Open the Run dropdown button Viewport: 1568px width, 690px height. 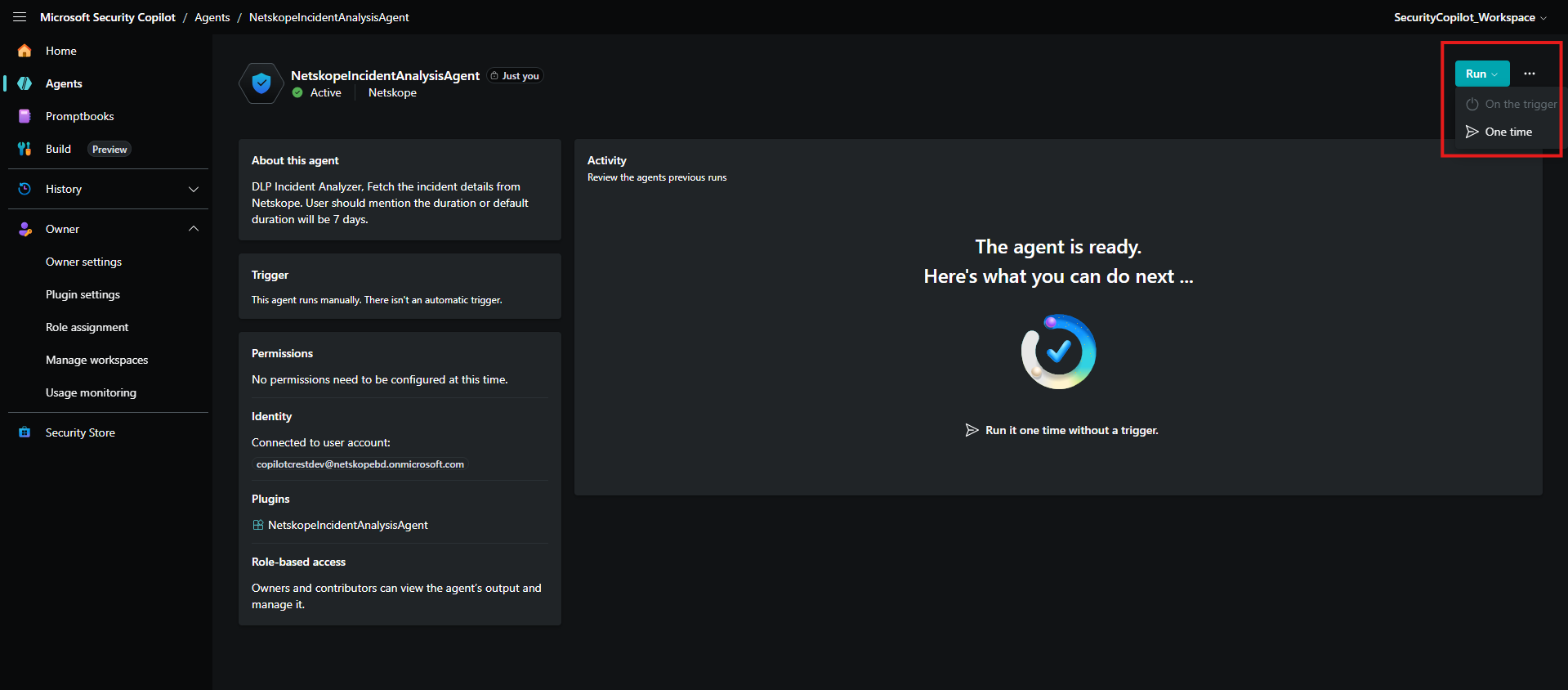(1482, 74)
